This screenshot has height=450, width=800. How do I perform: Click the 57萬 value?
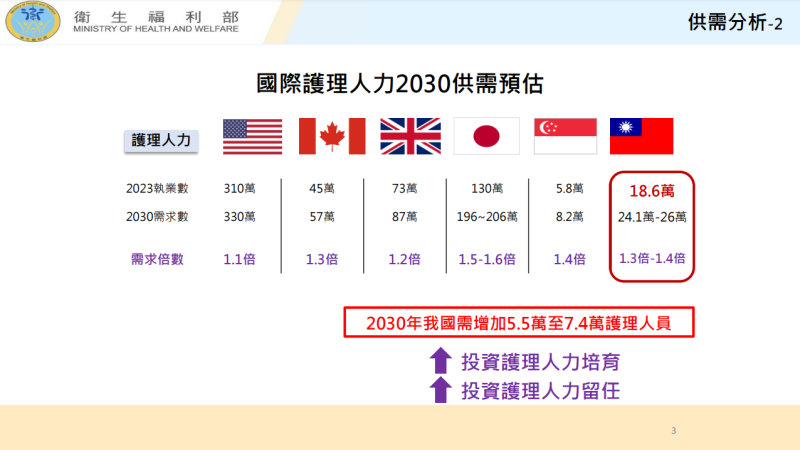click(322, 217)
